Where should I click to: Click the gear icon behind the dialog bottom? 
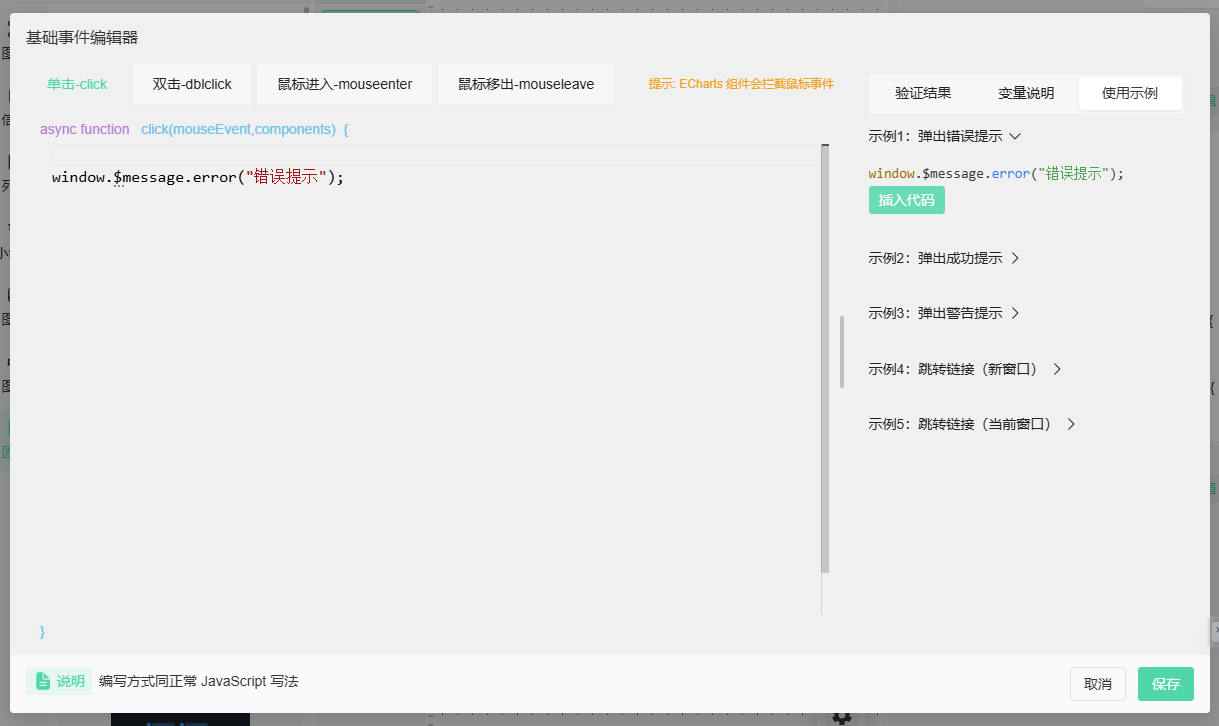(842, 718)
